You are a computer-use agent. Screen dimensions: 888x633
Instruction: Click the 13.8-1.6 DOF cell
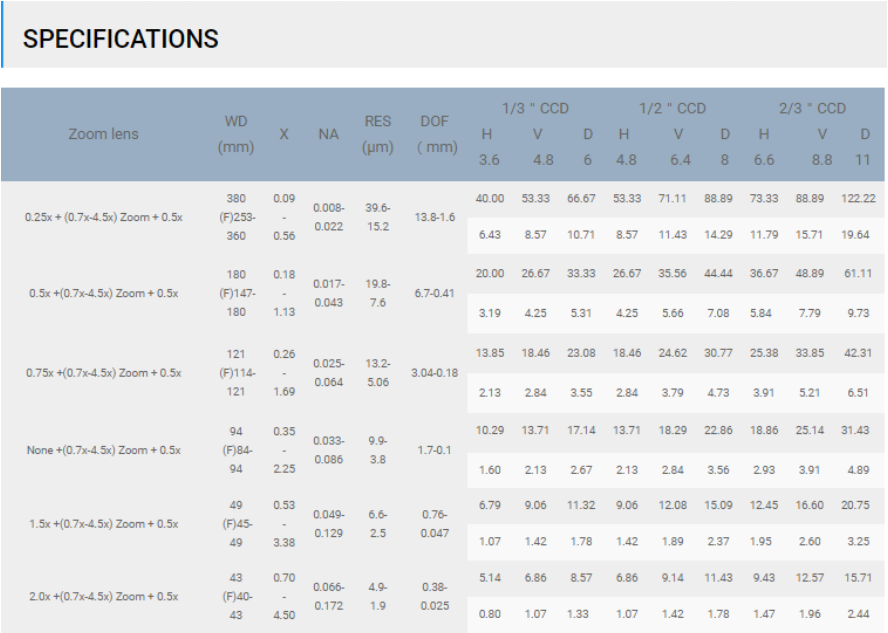(x=434, y=217)
